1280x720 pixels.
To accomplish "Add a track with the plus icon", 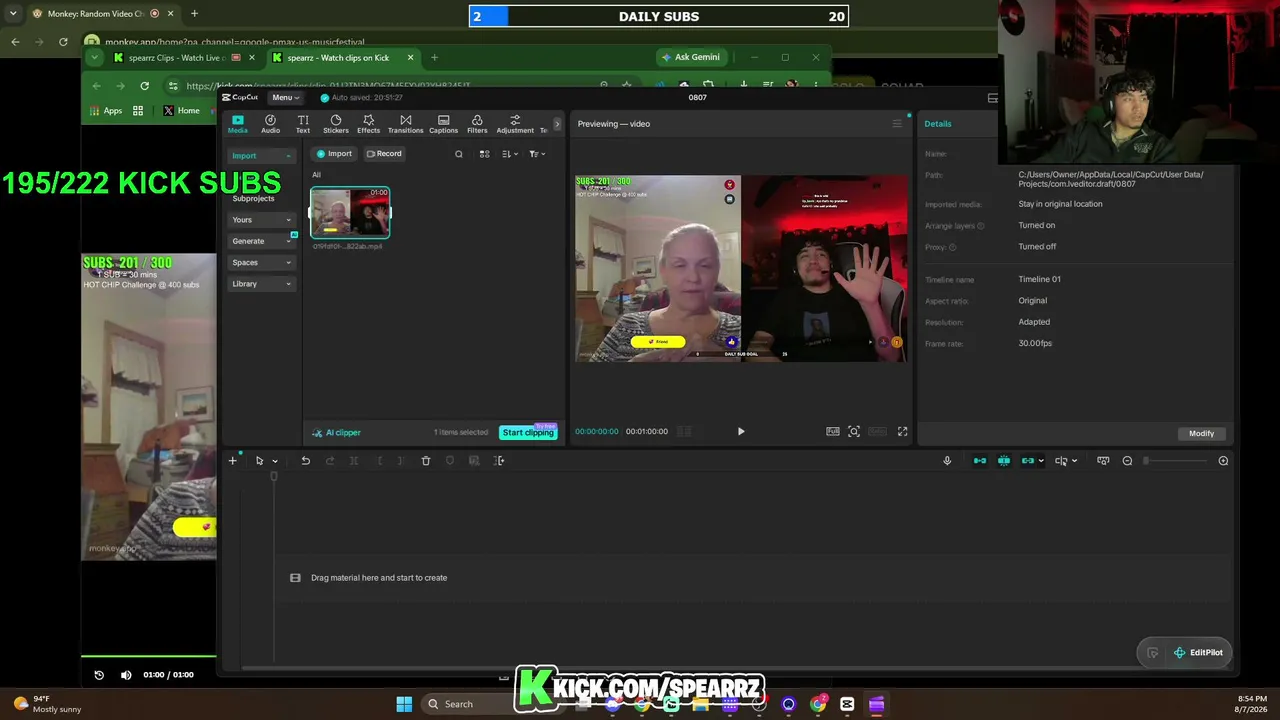I will click(x=232, y=461).
